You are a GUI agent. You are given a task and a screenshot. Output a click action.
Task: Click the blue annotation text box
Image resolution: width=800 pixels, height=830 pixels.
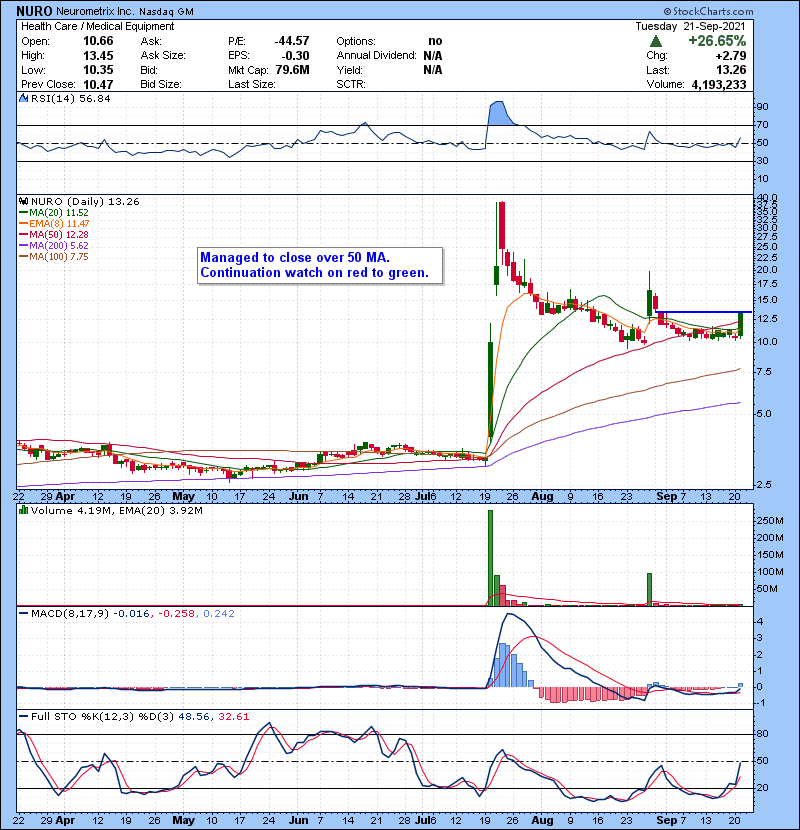[x=320, y=265]
